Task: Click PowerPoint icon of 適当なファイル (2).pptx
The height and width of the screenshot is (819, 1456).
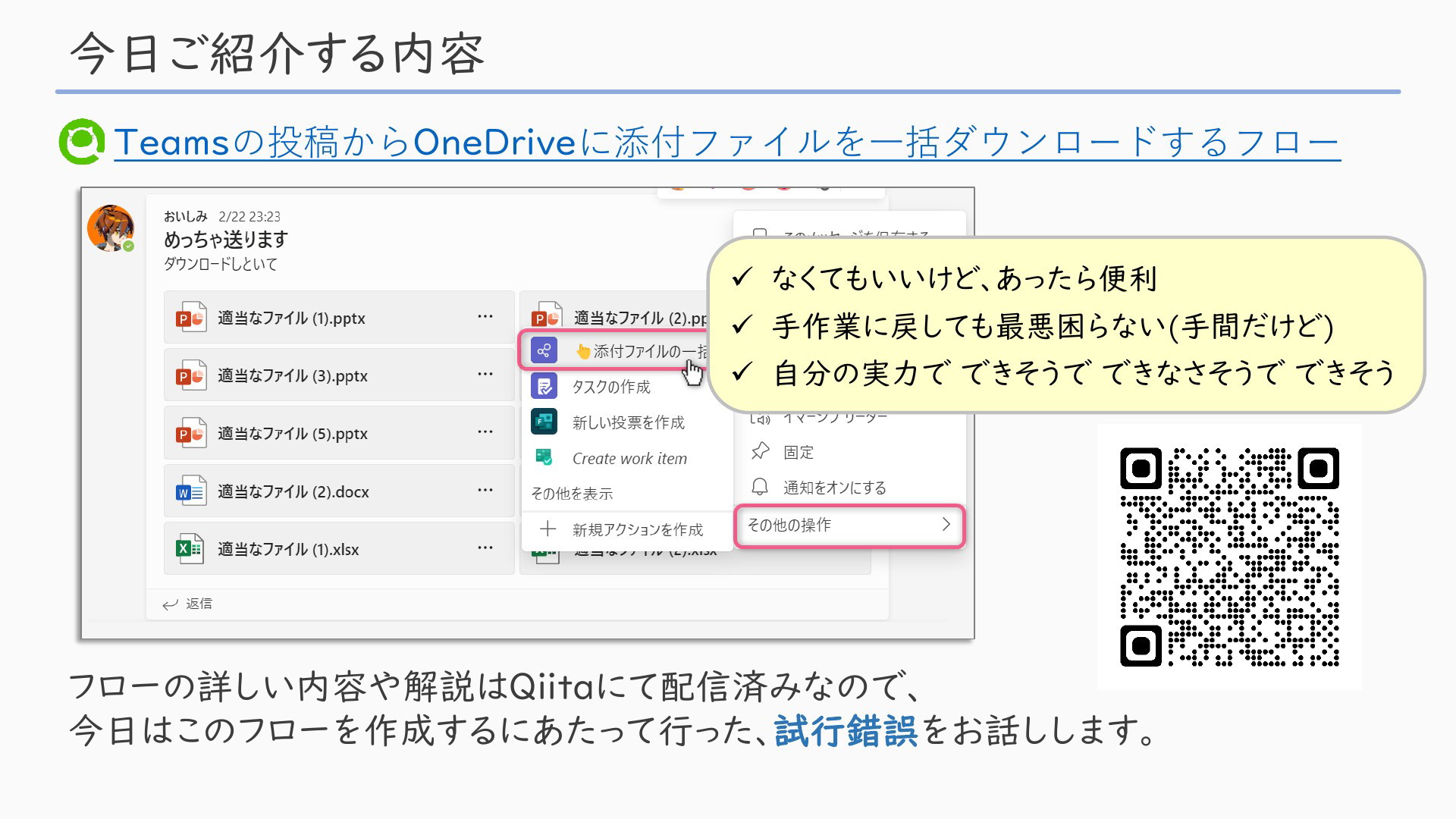Action: pyautogui.click(x=546, y=316)
